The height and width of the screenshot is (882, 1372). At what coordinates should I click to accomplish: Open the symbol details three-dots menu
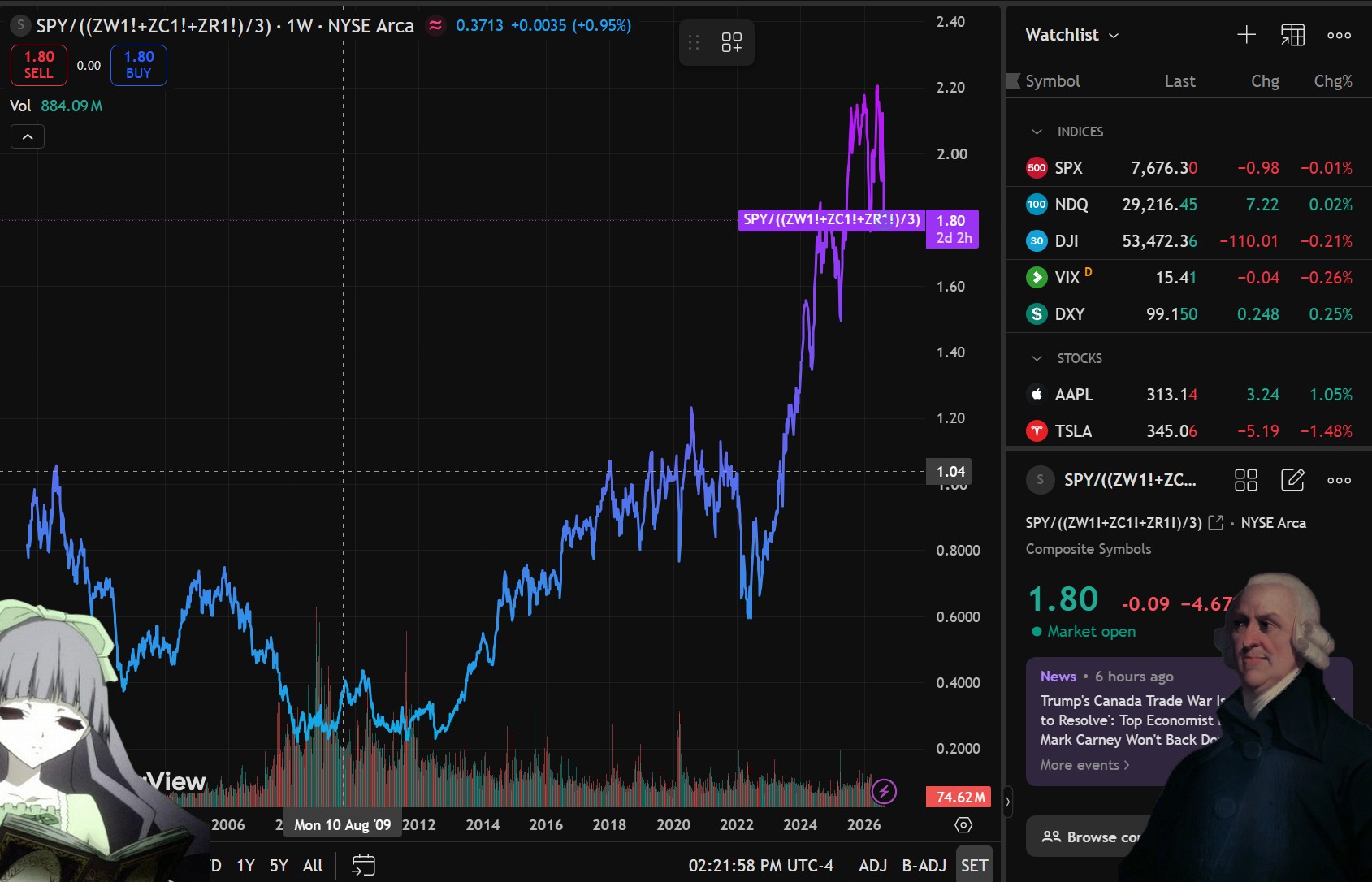tap(1340, 480)
